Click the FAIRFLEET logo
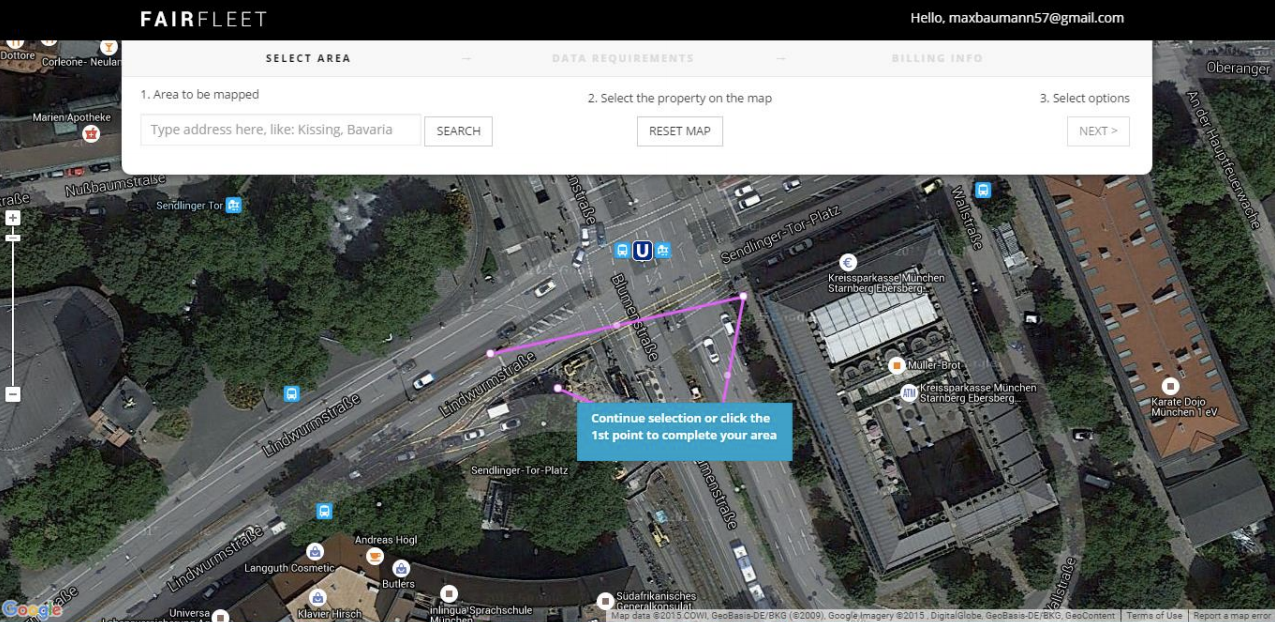 (203, 19)
